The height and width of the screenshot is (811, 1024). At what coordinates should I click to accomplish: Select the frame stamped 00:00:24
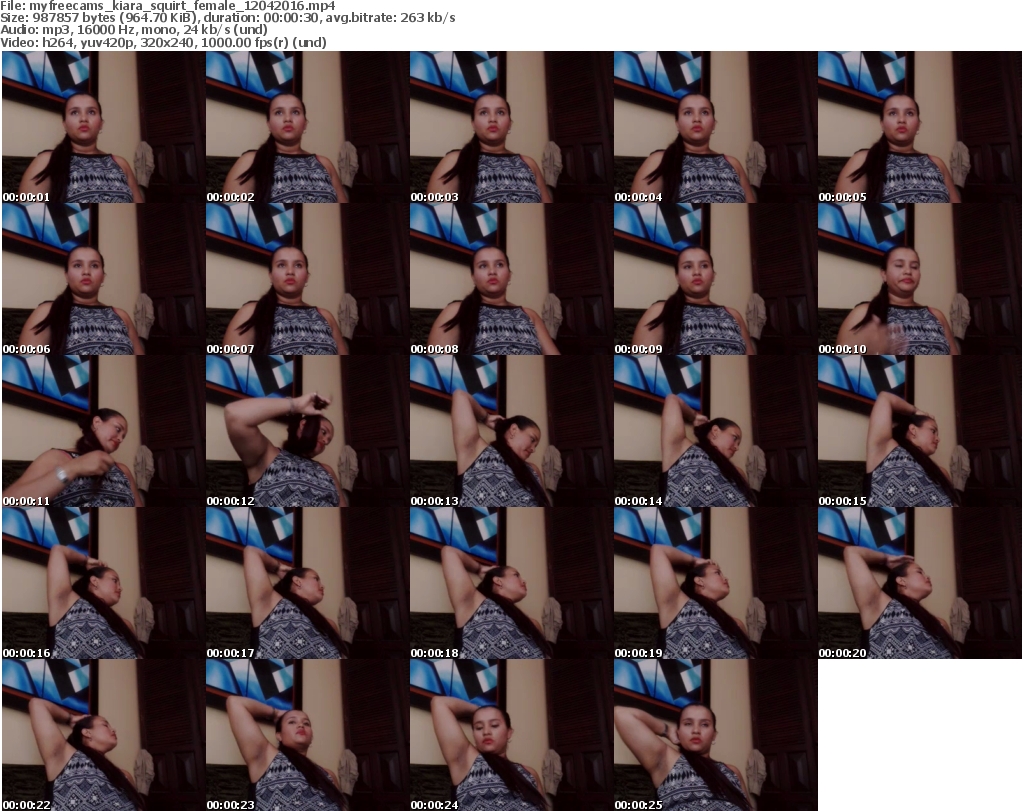[x=511, y=735]
